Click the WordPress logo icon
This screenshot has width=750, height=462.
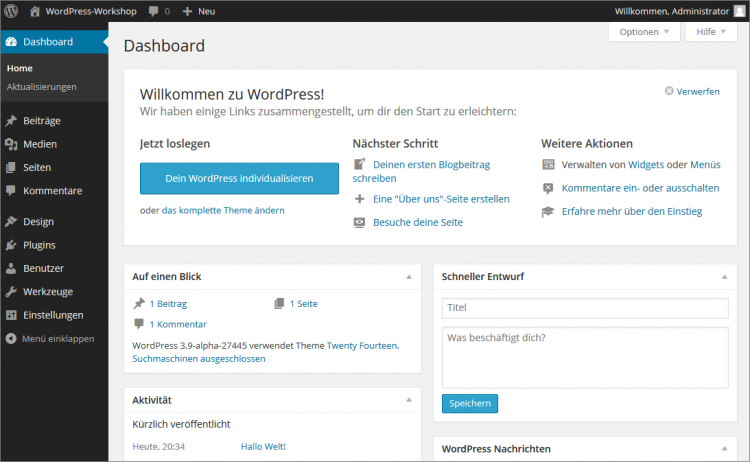(x=10, y=10)
